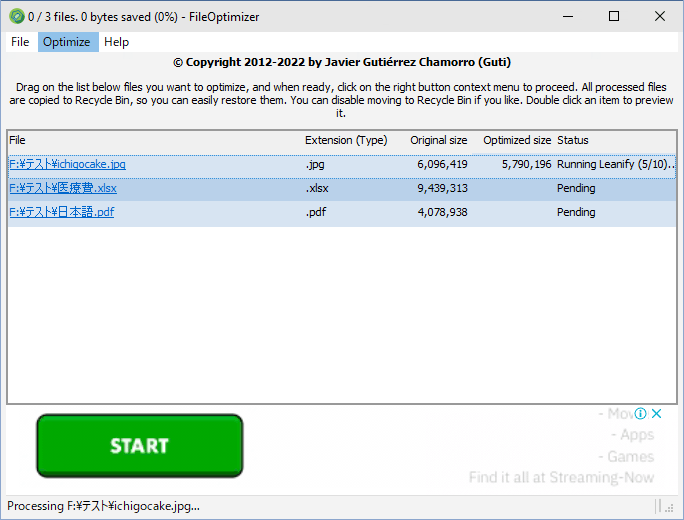Minimize the FileOptimizer window
The height and width of the screenshot is (520, 684).
(568, 17)
